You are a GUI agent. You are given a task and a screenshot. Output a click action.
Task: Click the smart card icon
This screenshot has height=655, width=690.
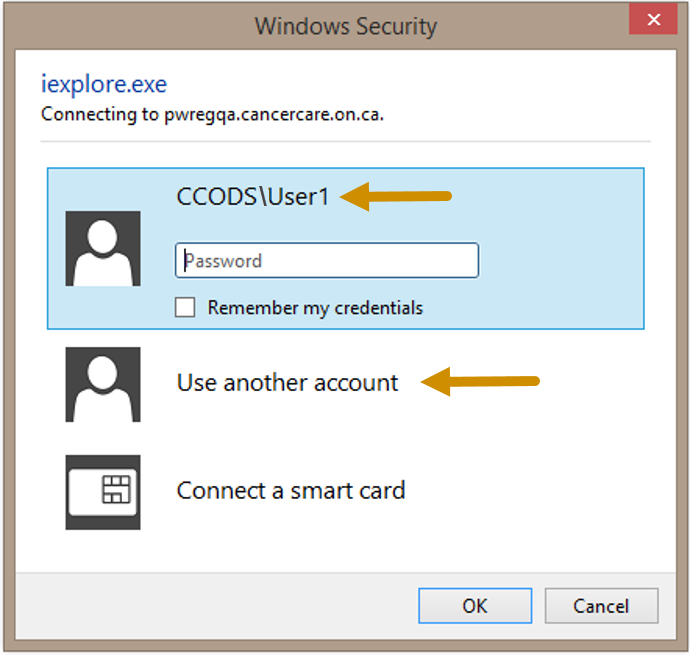point(103,492)
